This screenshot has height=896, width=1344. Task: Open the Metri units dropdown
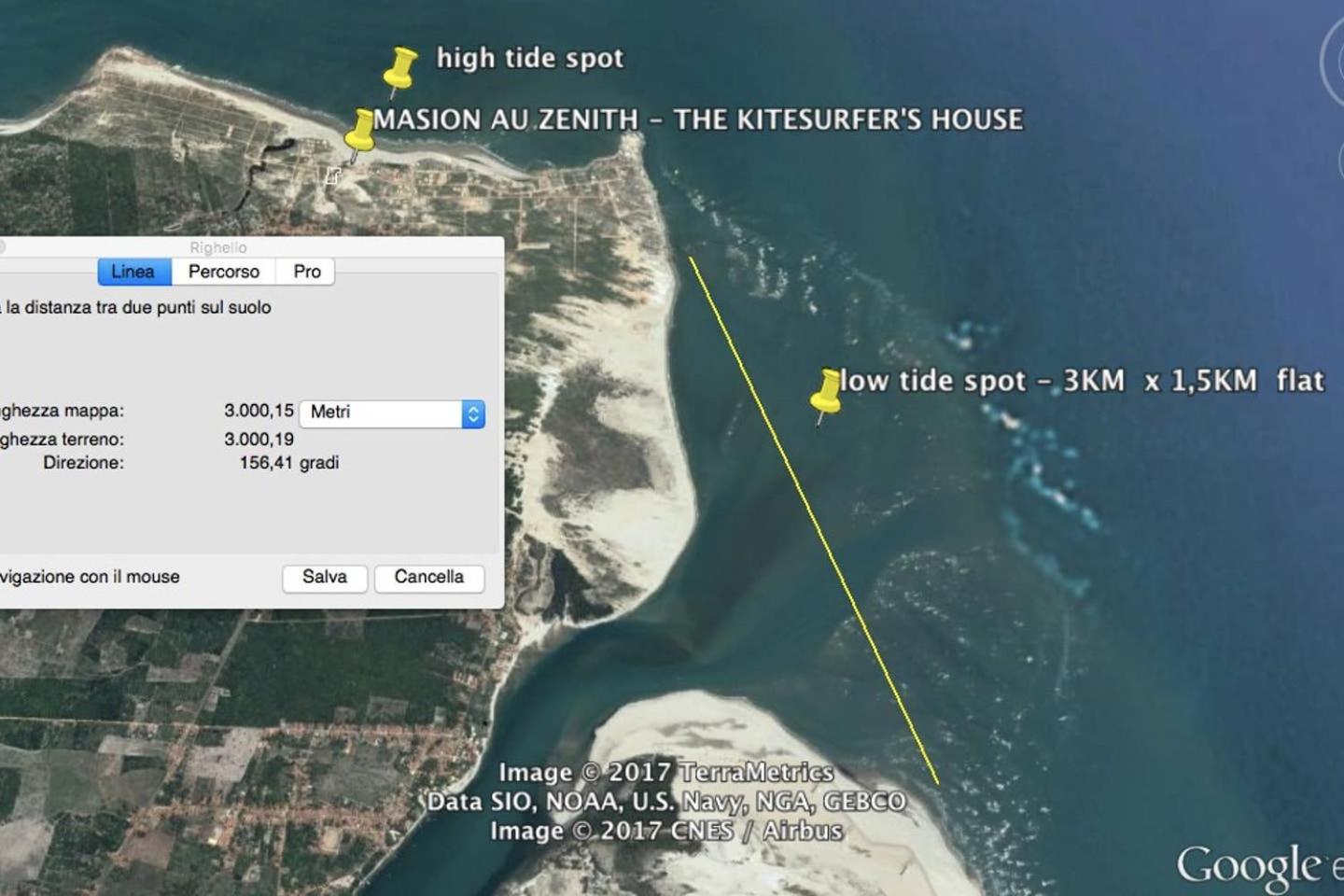pos(392,413)
